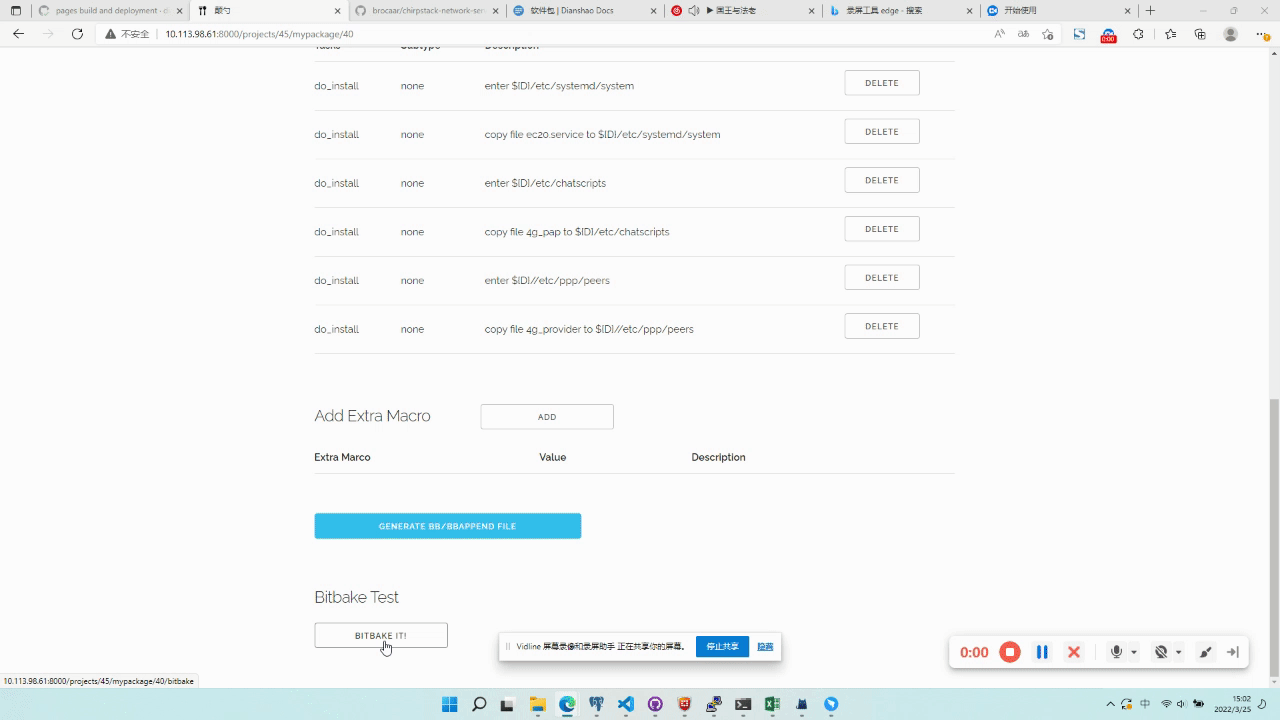The width and height of the screenshot is (1280, 720).
Task: Click ADD next to Add Extra Macro
Action: [x=547, y=417]
